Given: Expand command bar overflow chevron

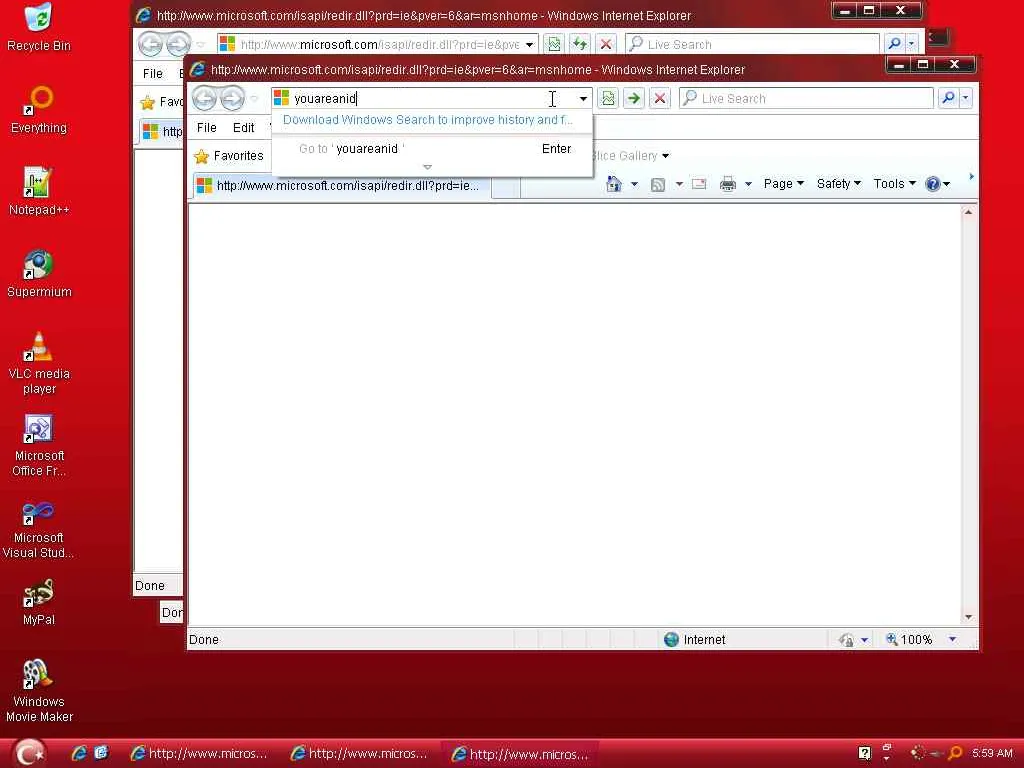Looking at the screenshot, I should (x=972, y=176).
